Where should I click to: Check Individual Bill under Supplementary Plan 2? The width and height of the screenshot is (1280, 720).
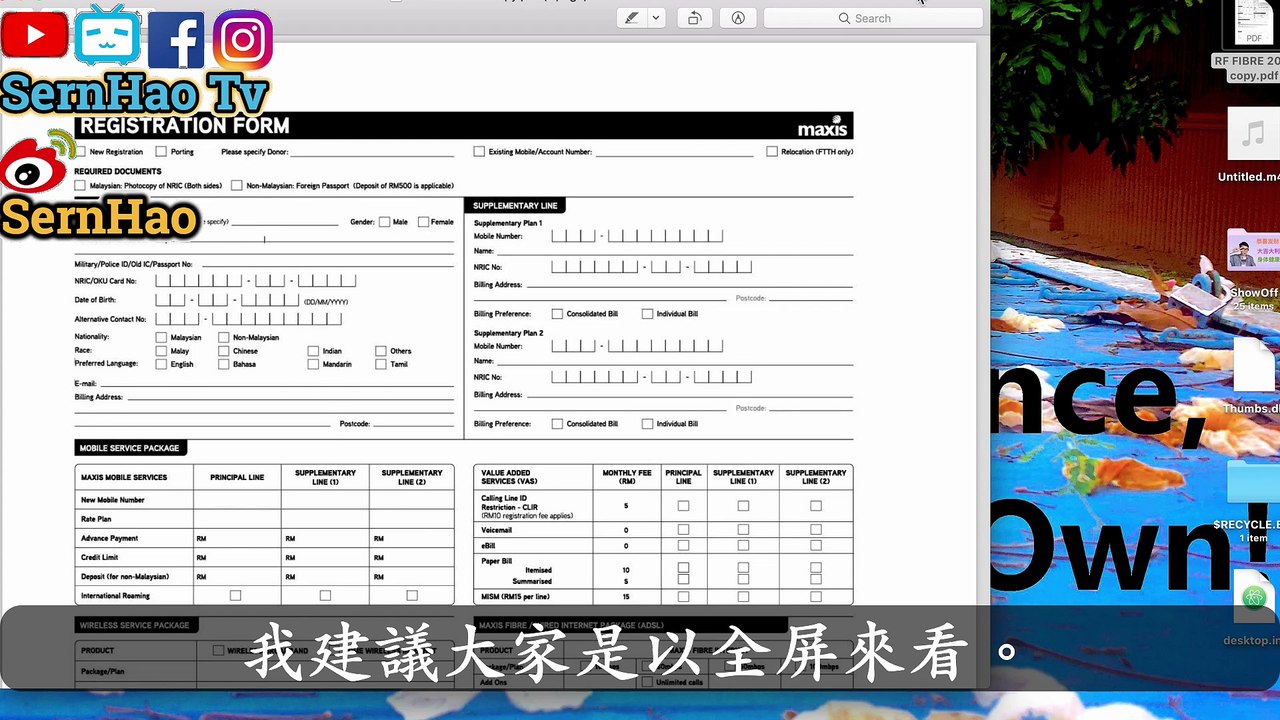coord(647,424)
